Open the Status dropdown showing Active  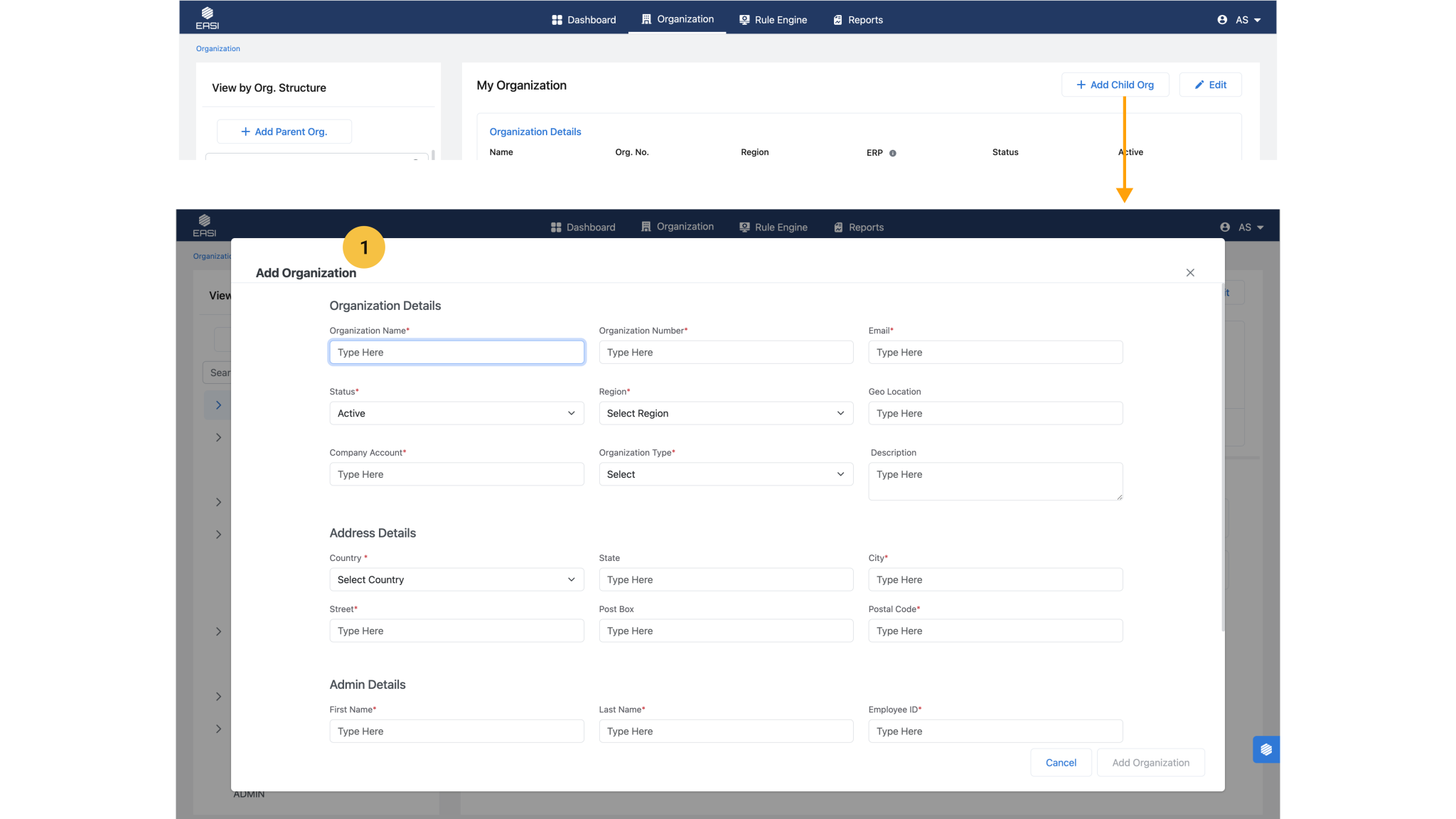click(456, 413)
